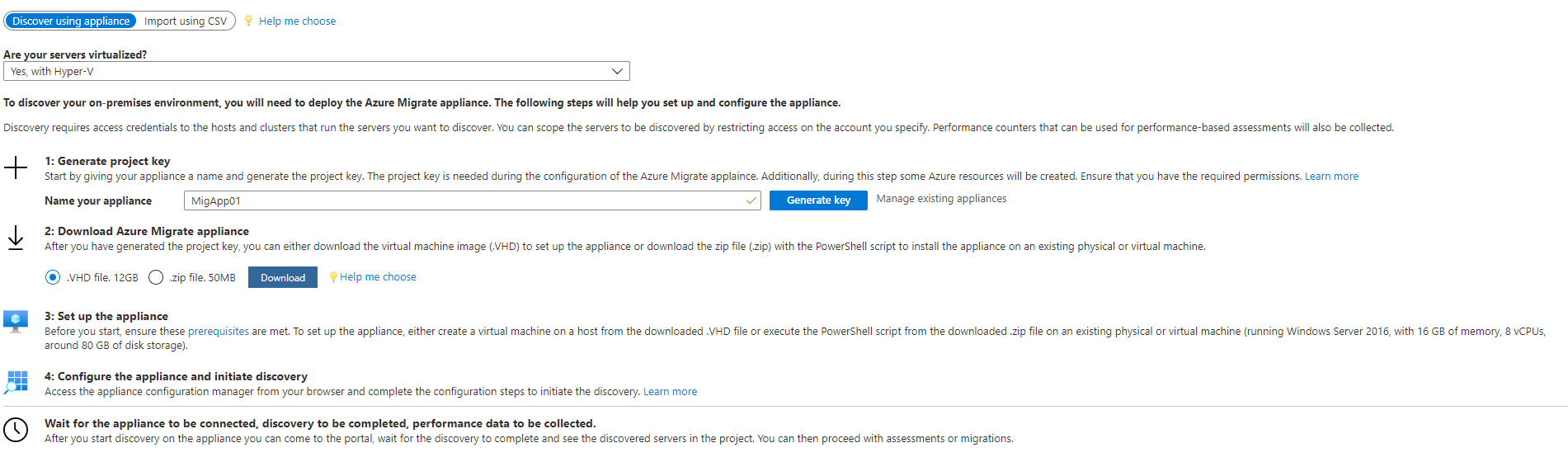This screenshot has height=476, width=1568.
Task: Click the lightbulb icon right of the Download button
Action: (333, 277)
